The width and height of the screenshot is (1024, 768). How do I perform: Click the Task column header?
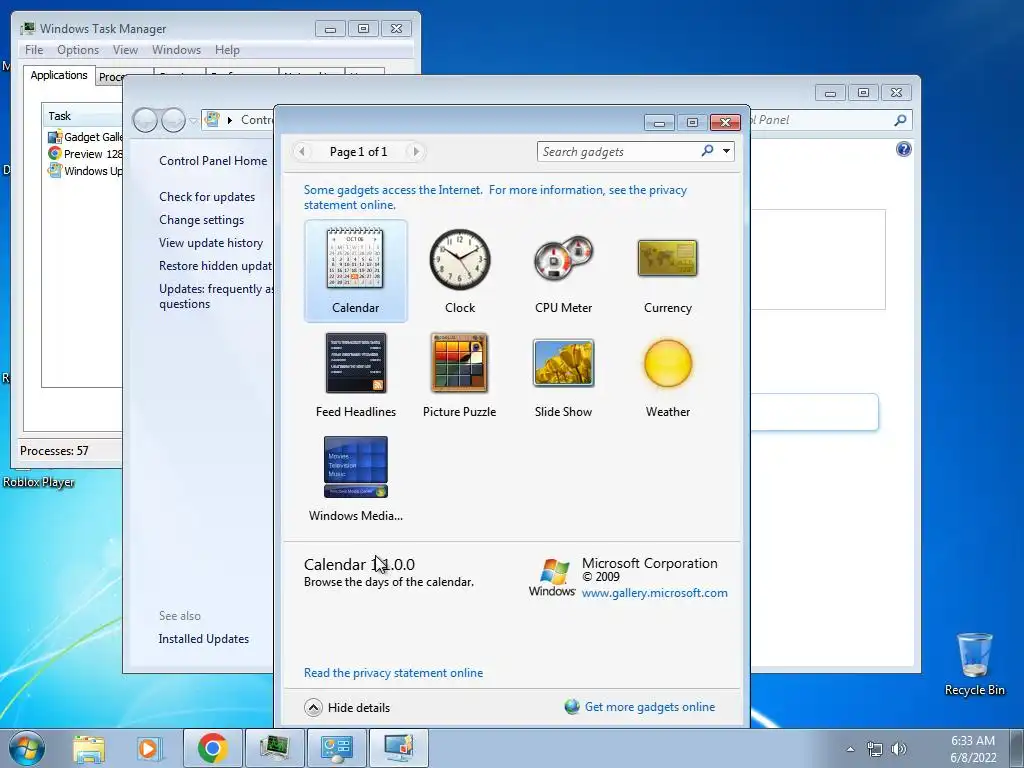tap(82, 116)
